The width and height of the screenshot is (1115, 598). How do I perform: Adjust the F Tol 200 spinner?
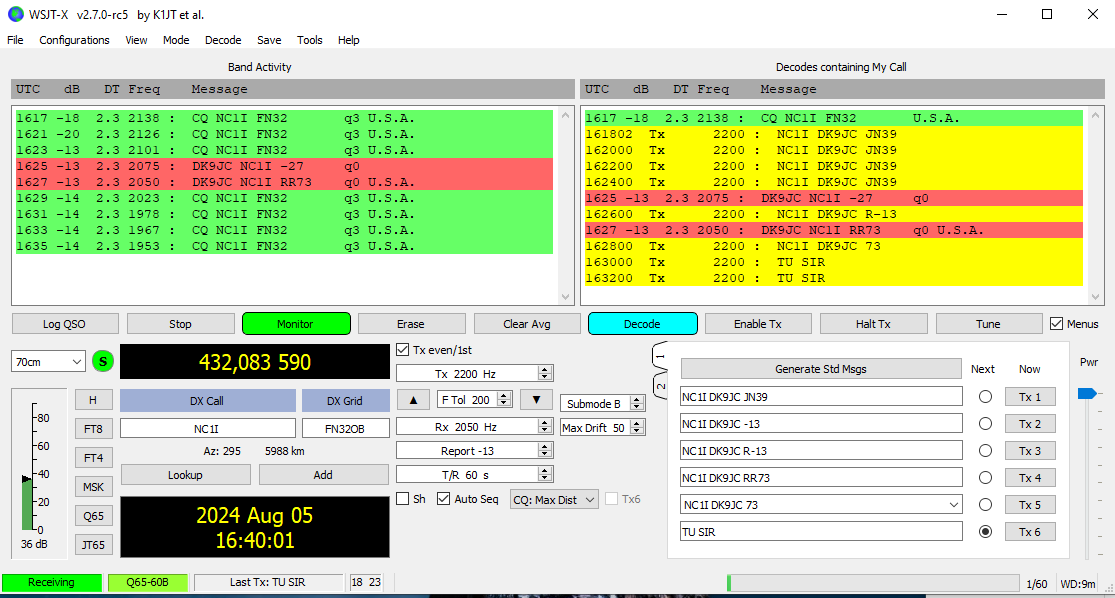pos(504,400)
